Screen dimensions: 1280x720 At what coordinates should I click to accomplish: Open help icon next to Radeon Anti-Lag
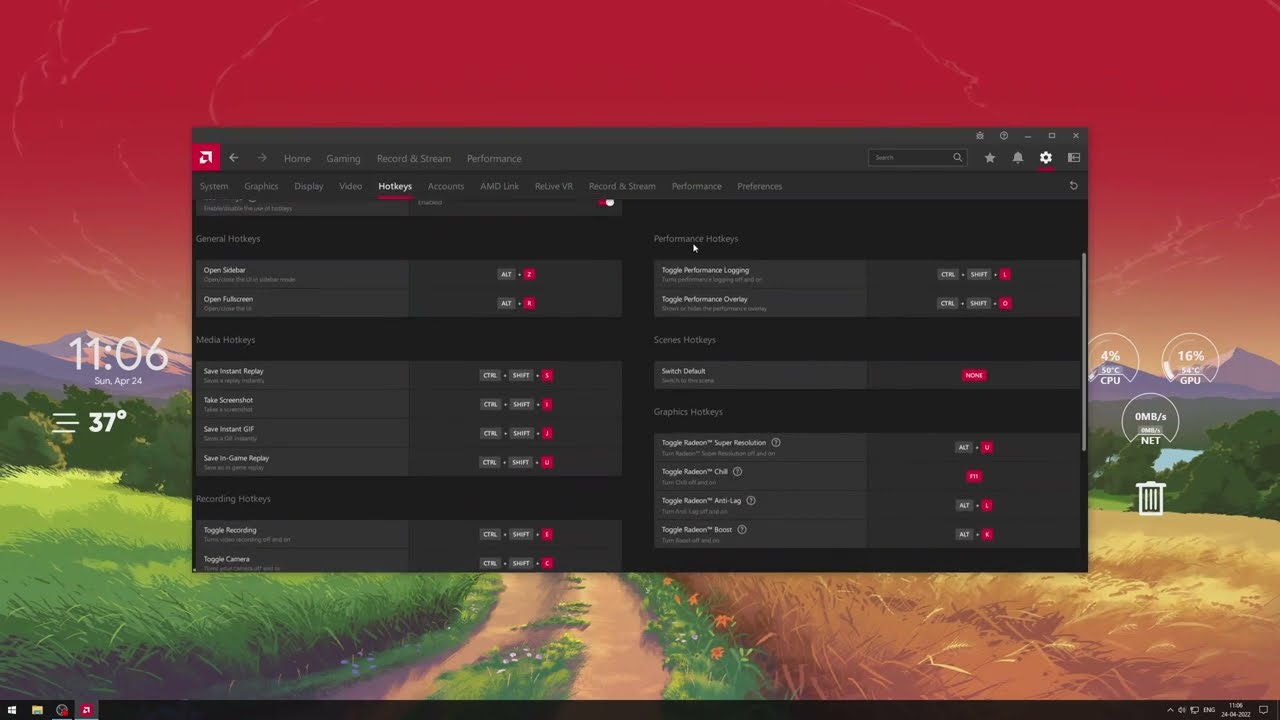click(x=750, y=500)
